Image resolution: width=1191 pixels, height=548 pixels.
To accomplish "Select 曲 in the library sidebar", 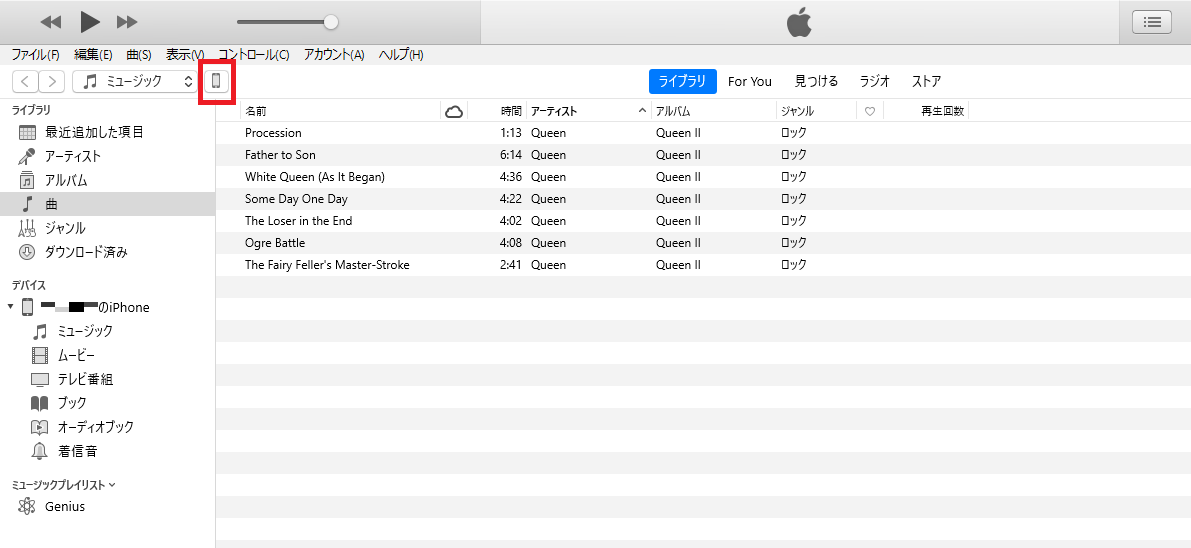I will [x=108, y=204].
